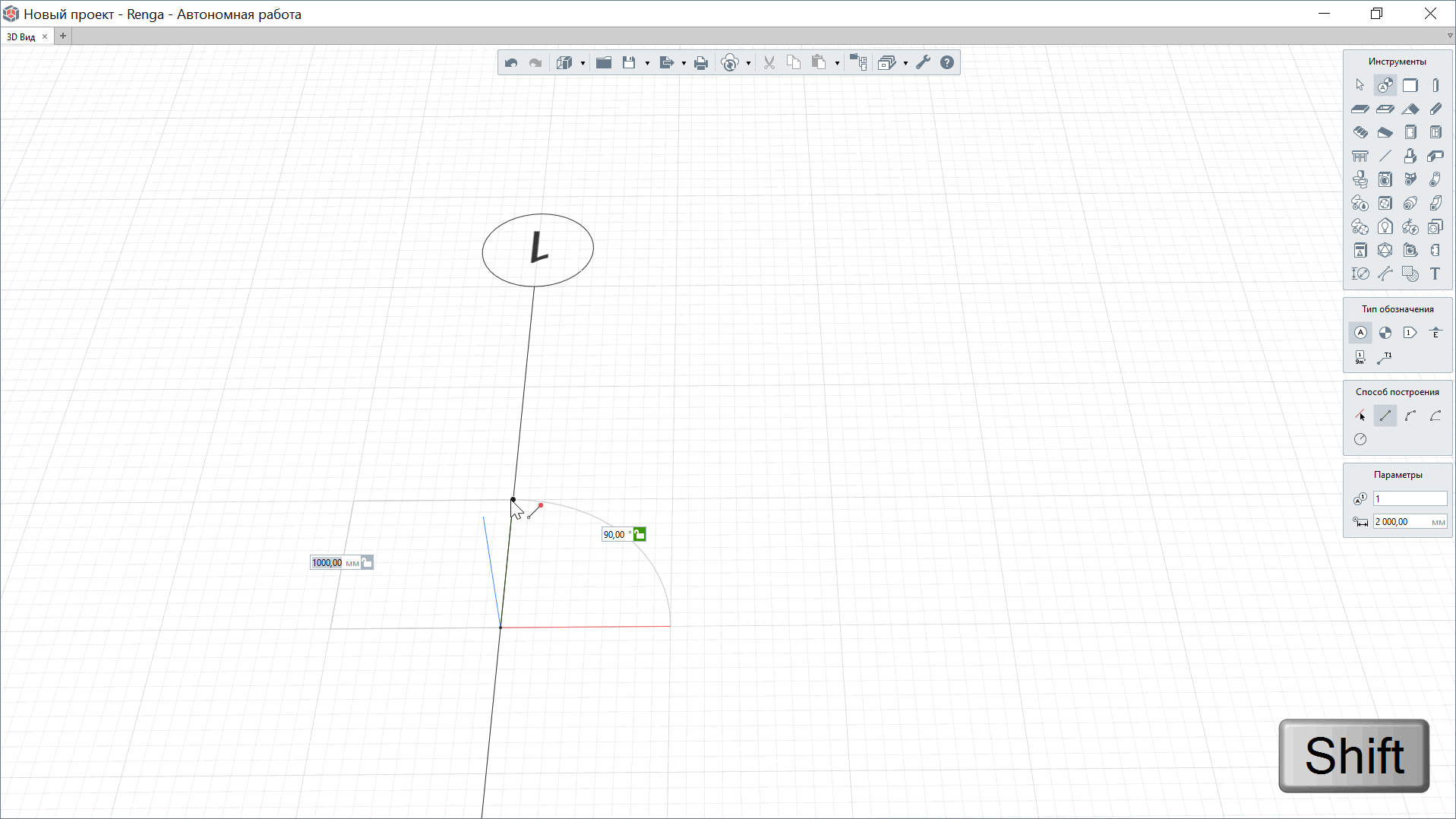Screen dimensions: 1456x819
Task: Add a new view tab
Action: [x=63, y=36]
